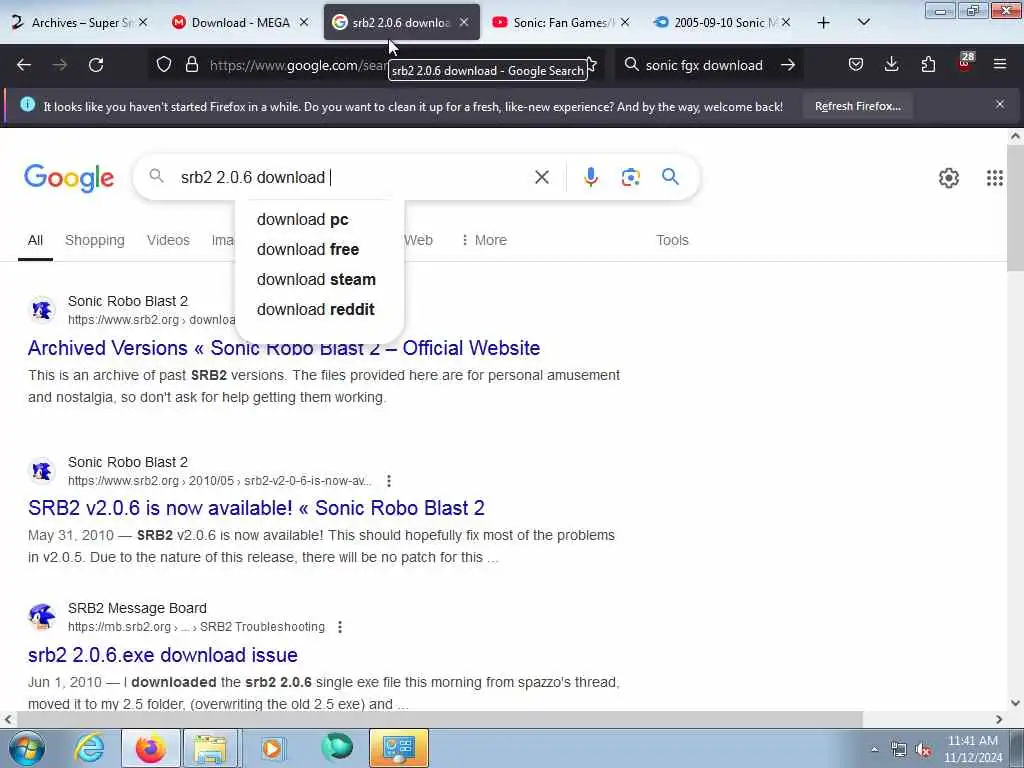Open more options for SRB2 v2.0.6 result

389,481
